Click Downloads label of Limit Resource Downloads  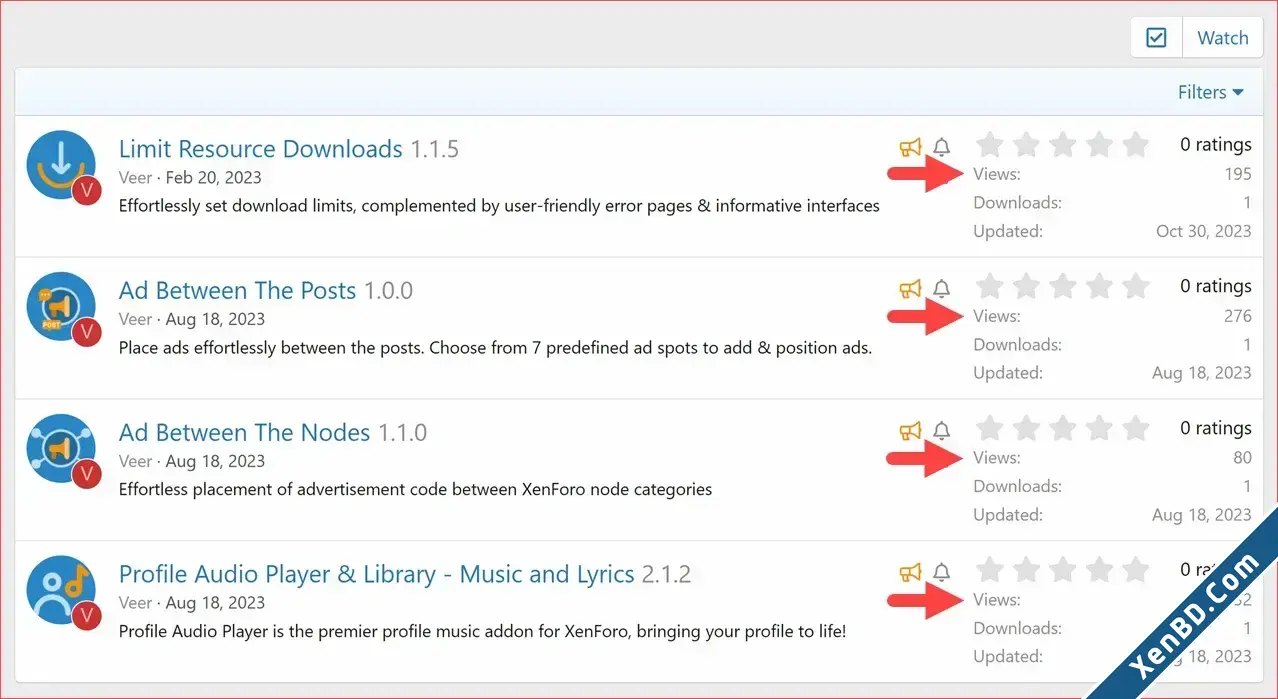[x=1018, y=203]
